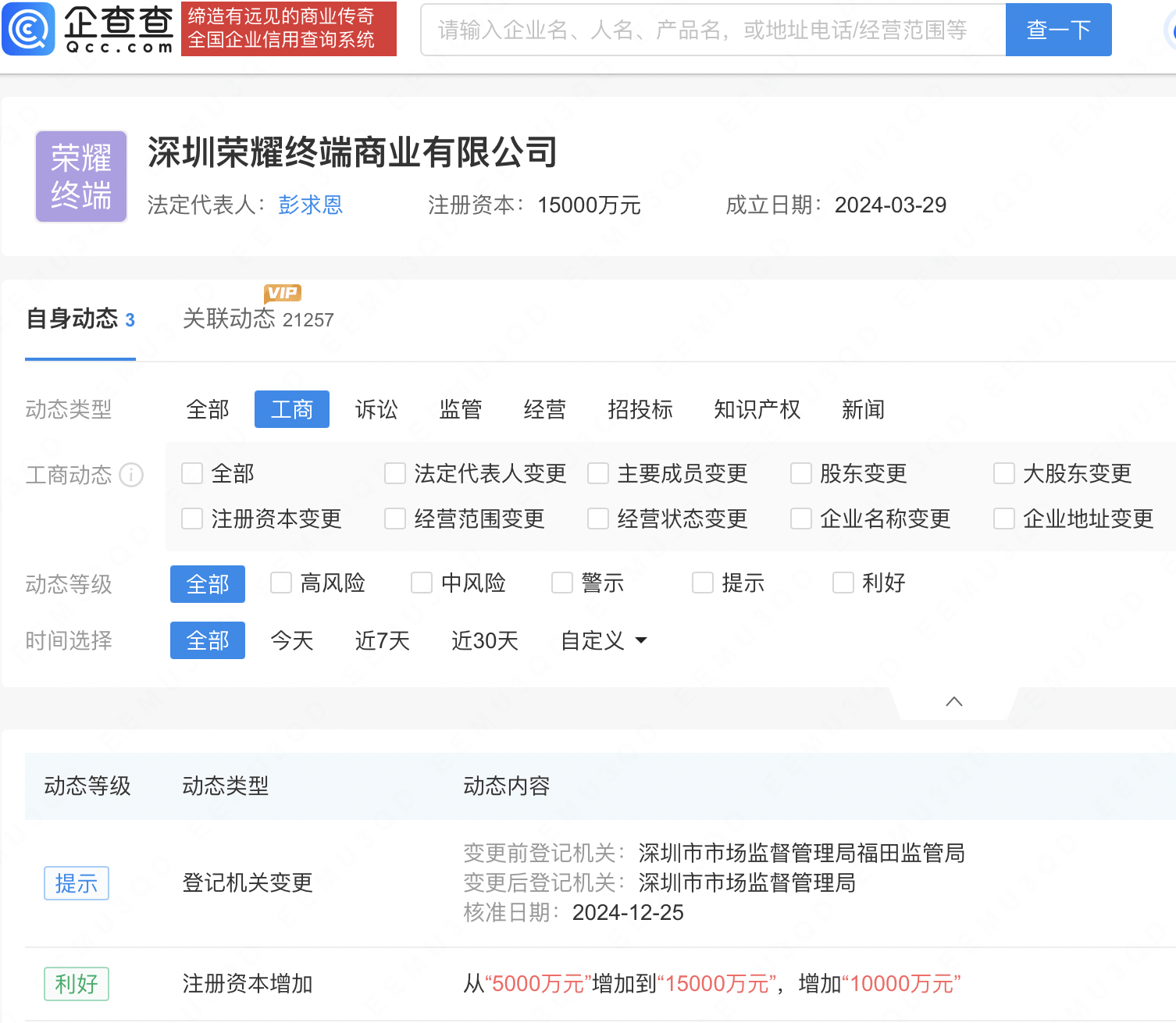
Task: Check the 大股东变更 box
Action: [x=1004, y=473]
